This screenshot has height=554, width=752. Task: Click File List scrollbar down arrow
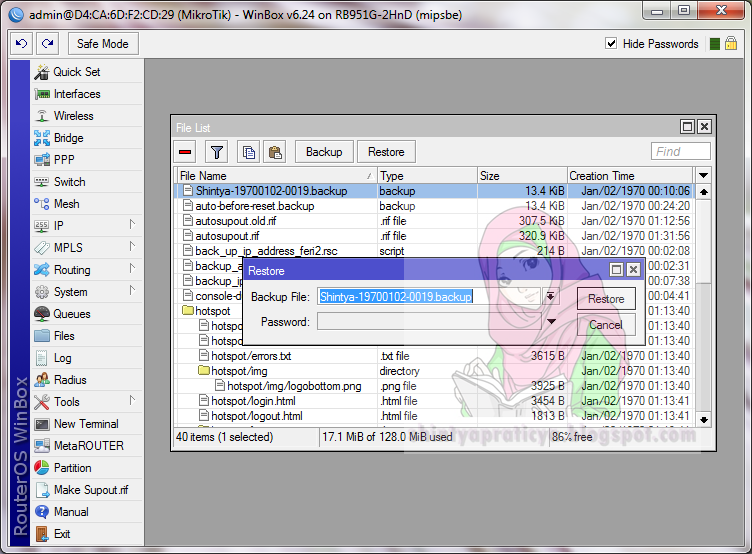[x=704, y=420]
